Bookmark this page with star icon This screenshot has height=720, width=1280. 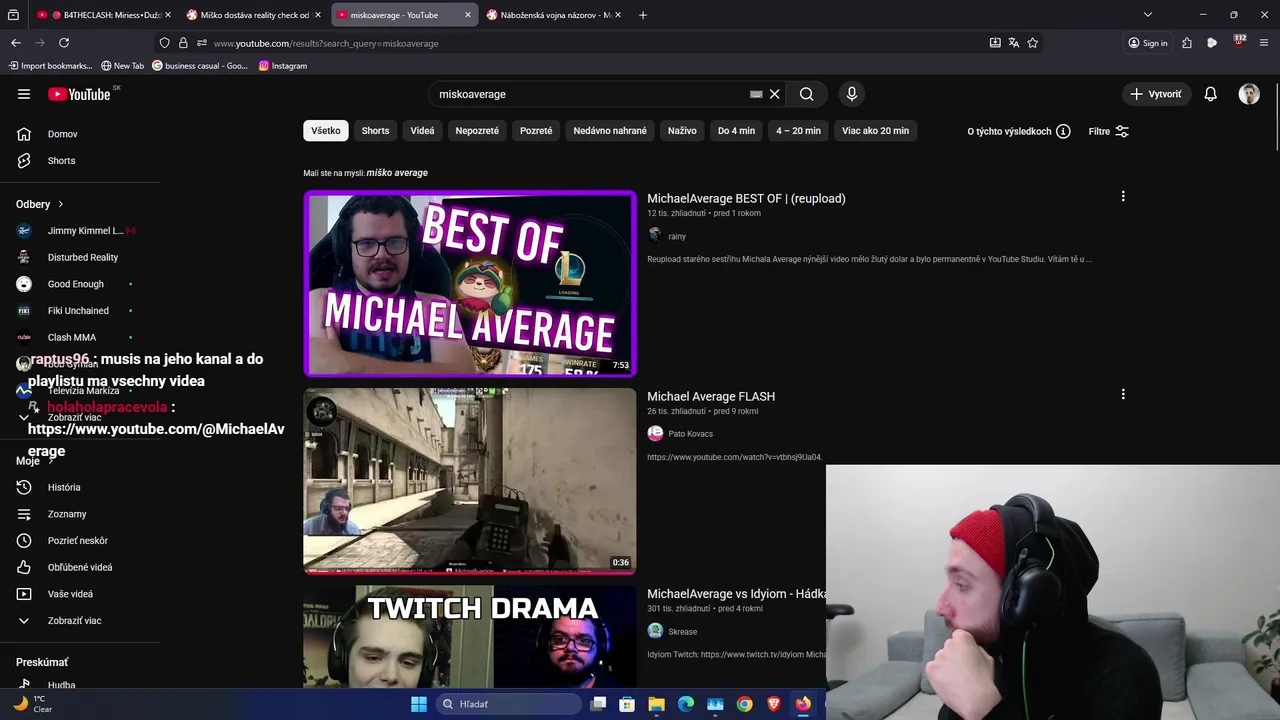[1033, 43]
